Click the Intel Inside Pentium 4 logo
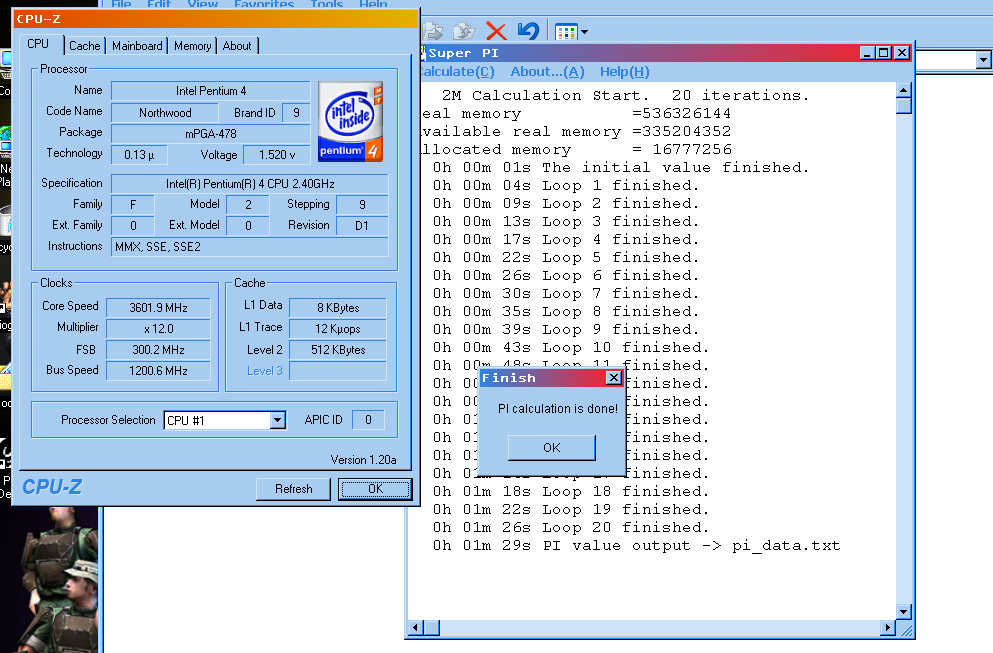 (x=350, y=121)
